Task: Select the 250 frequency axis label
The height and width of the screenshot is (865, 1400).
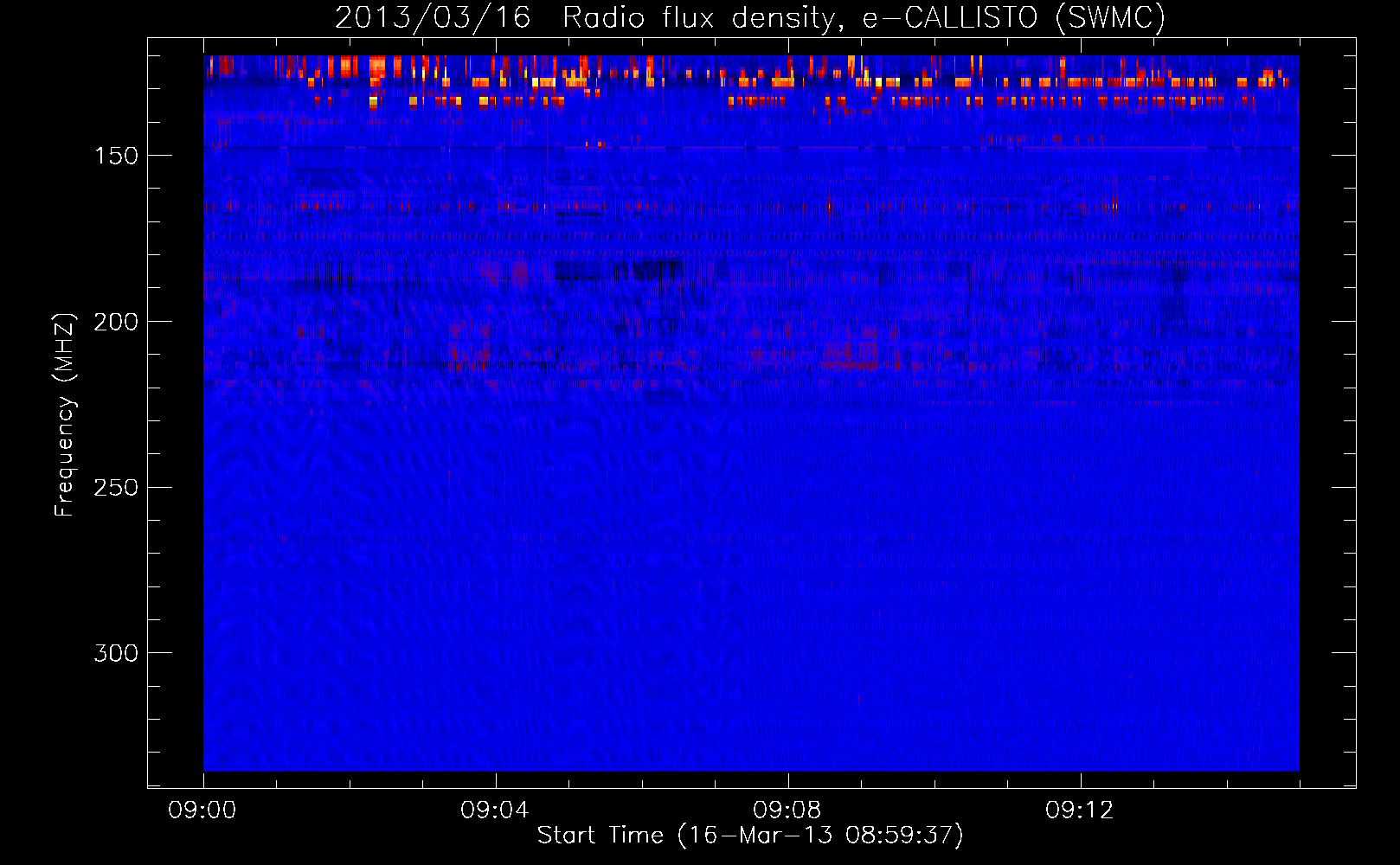Action: pyautogui.click(x=116, y=487)
